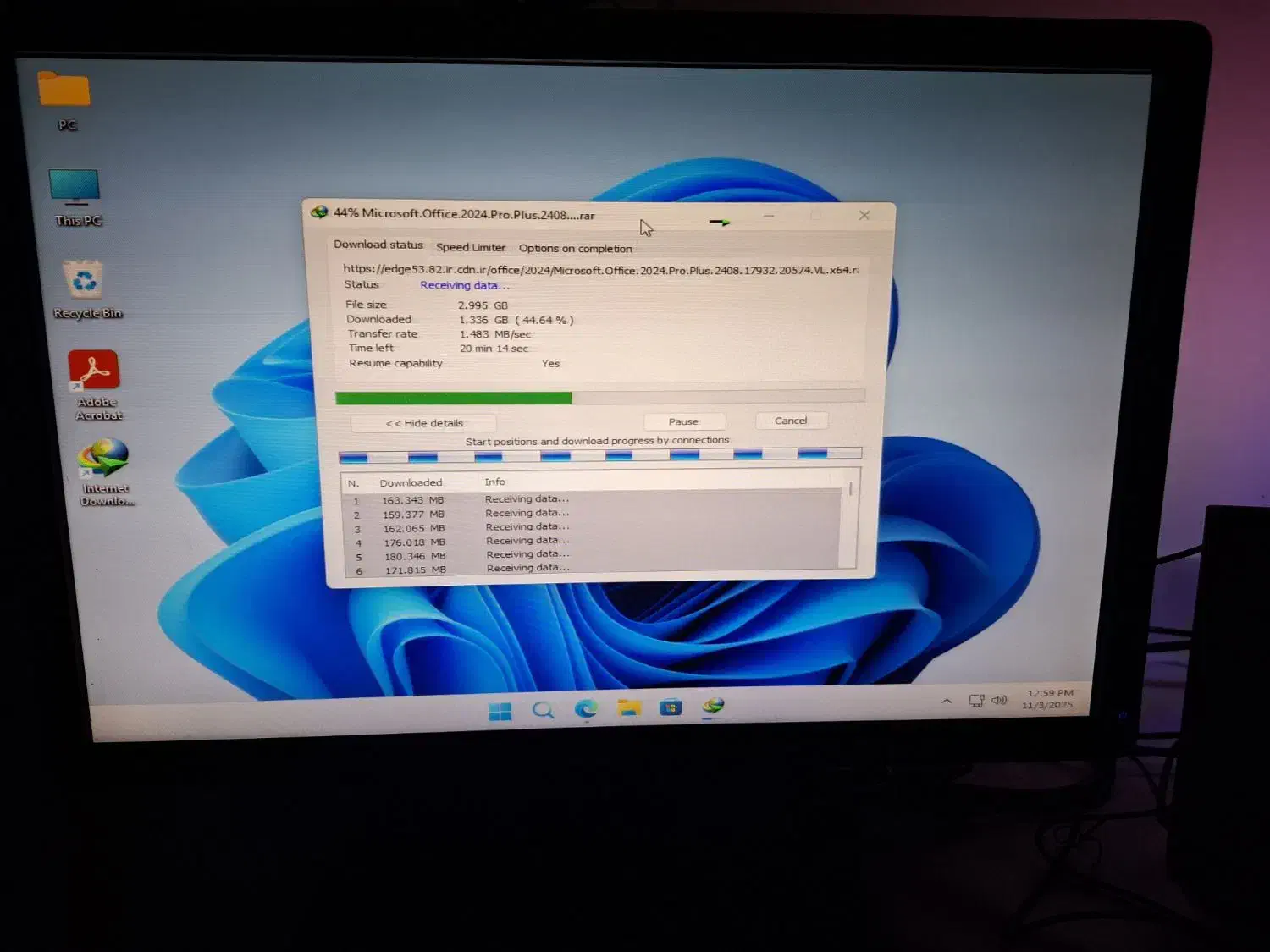Launch Microsoft Edge from the taskbar

pyautogui.click(x=586, y=708)
